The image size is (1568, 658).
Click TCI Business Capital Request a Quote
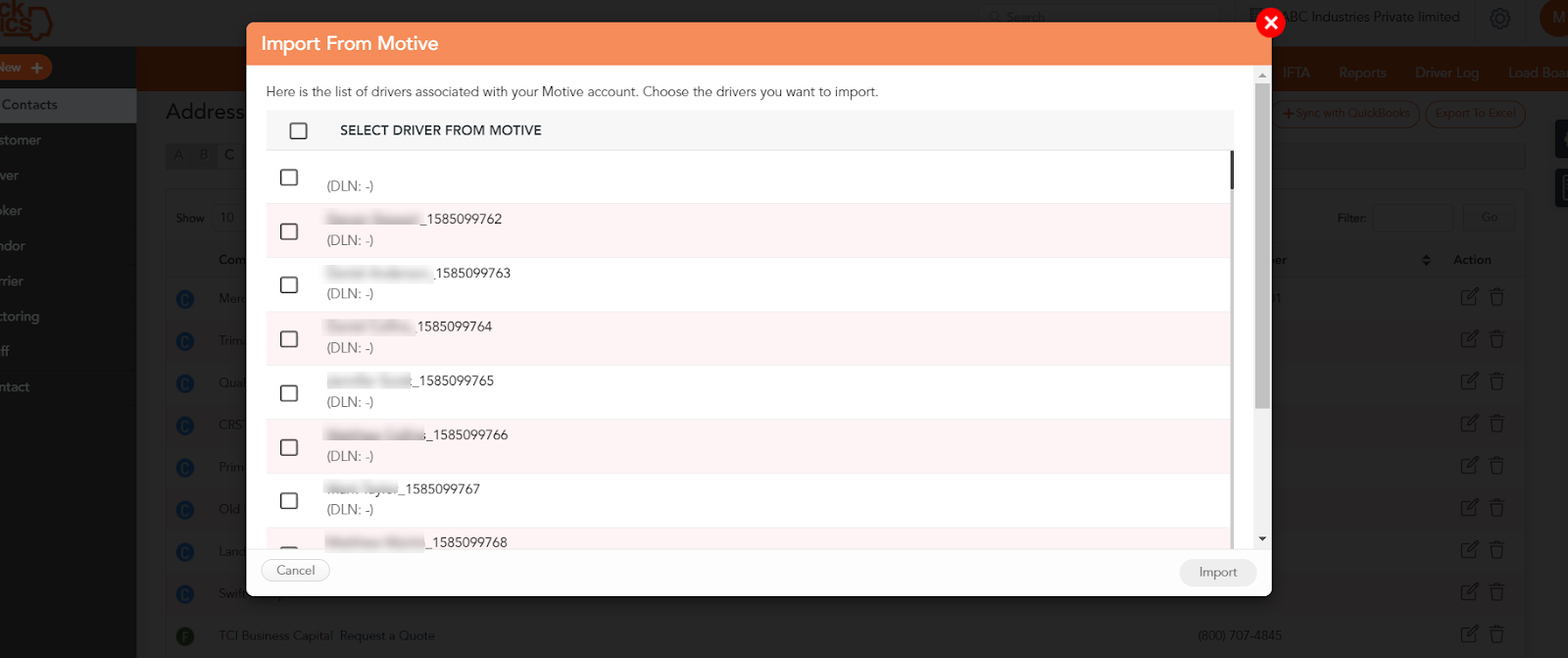[326, 635]
